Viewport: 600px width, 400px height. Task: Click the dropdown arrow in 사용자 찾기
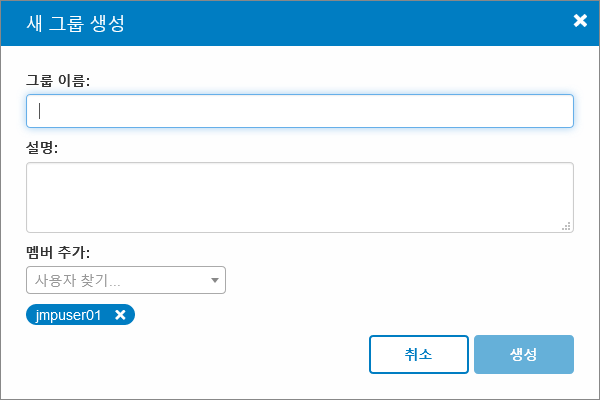[214, 280]
